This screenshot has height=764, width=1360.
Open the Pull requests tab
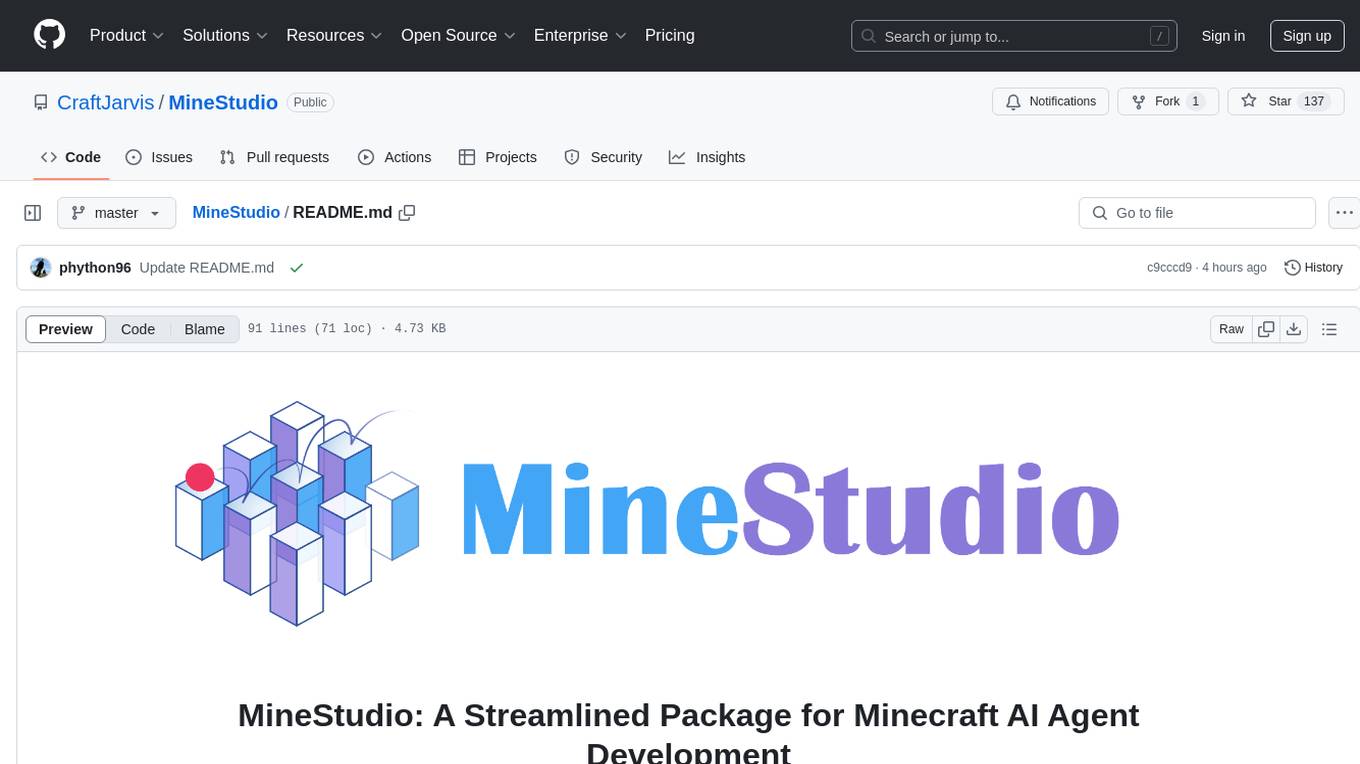coord(274,157)
